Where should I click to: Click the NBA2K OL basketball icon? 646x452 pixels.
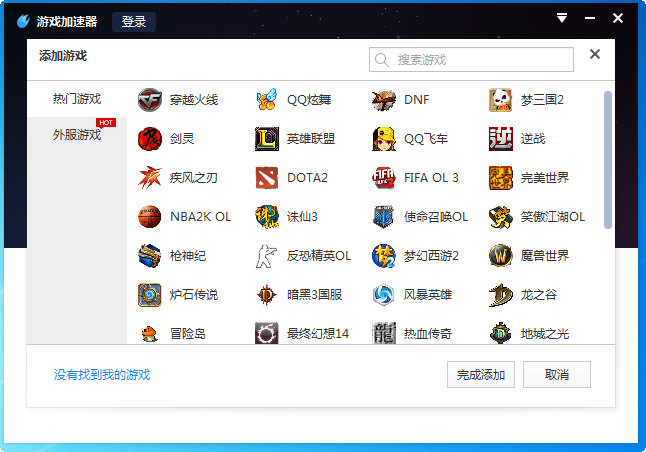pos(150,217)
